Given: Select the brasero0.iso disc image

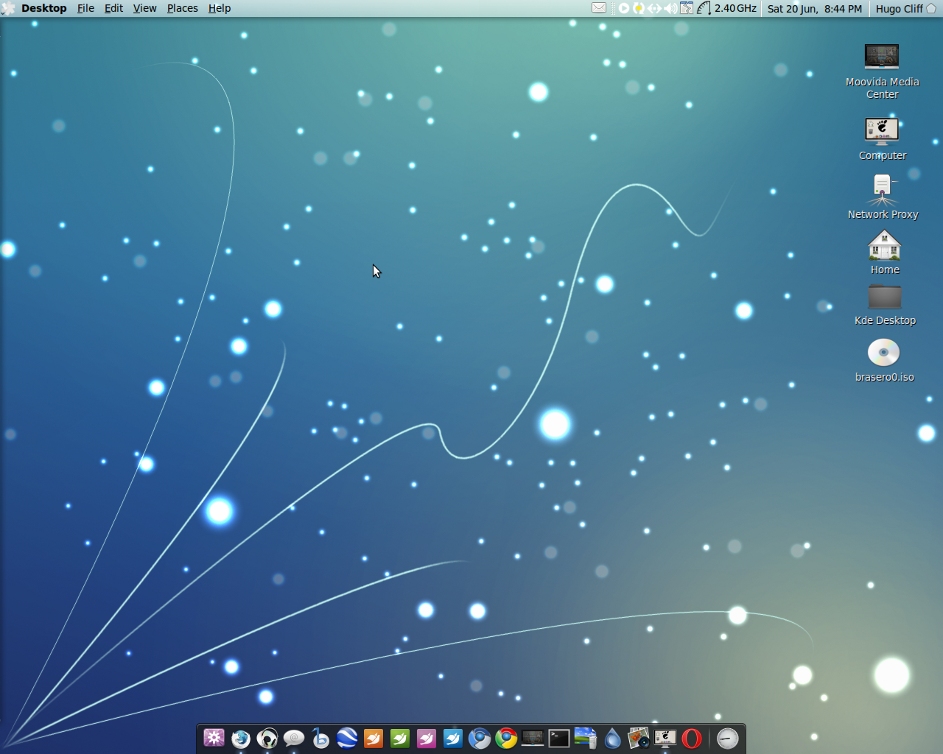Looking at the screenshot, I should pos(884,360).
